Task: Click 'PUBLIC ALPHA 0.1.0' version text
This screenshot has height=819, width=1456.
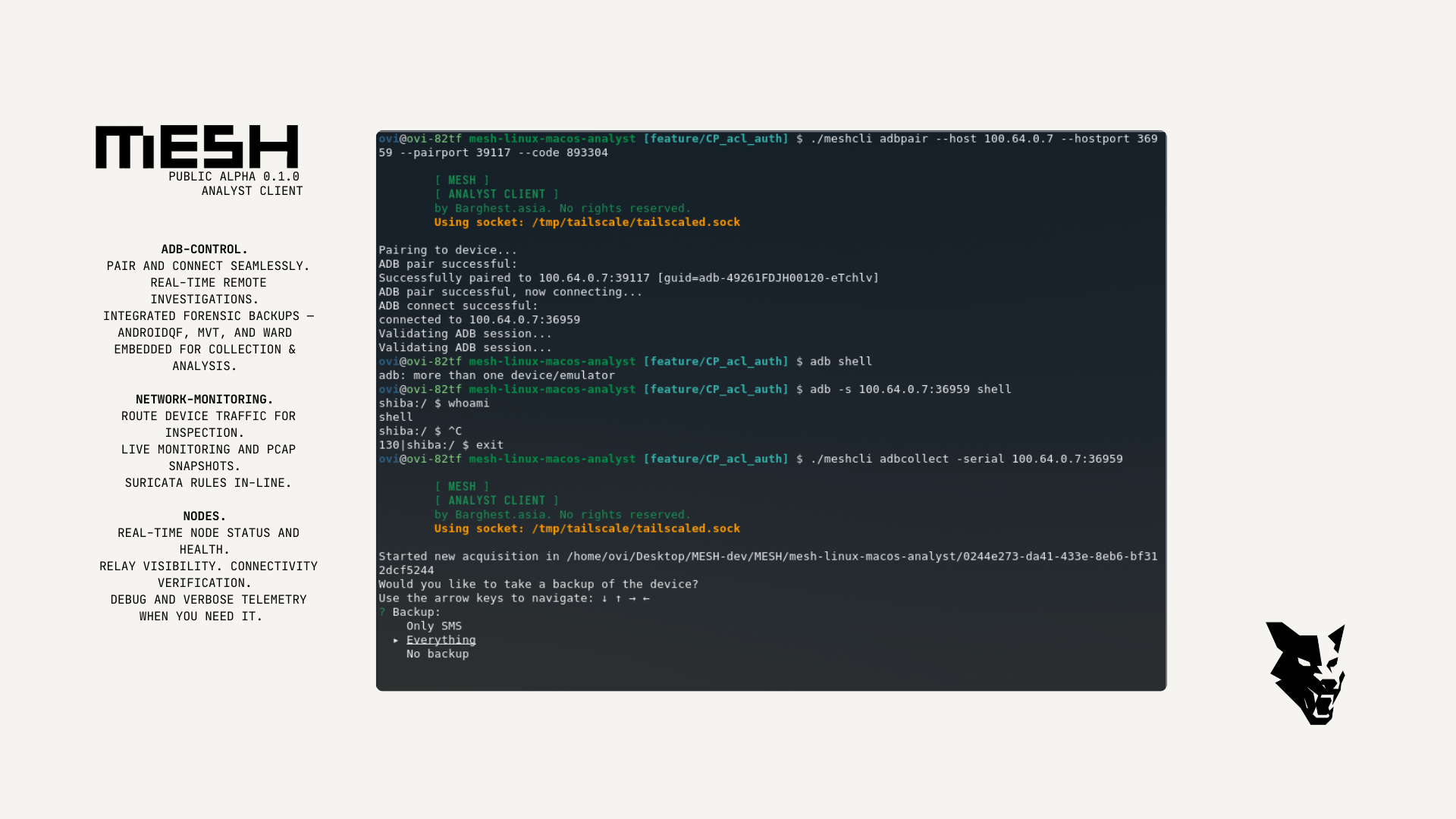Action: click(x=234, y=177)
